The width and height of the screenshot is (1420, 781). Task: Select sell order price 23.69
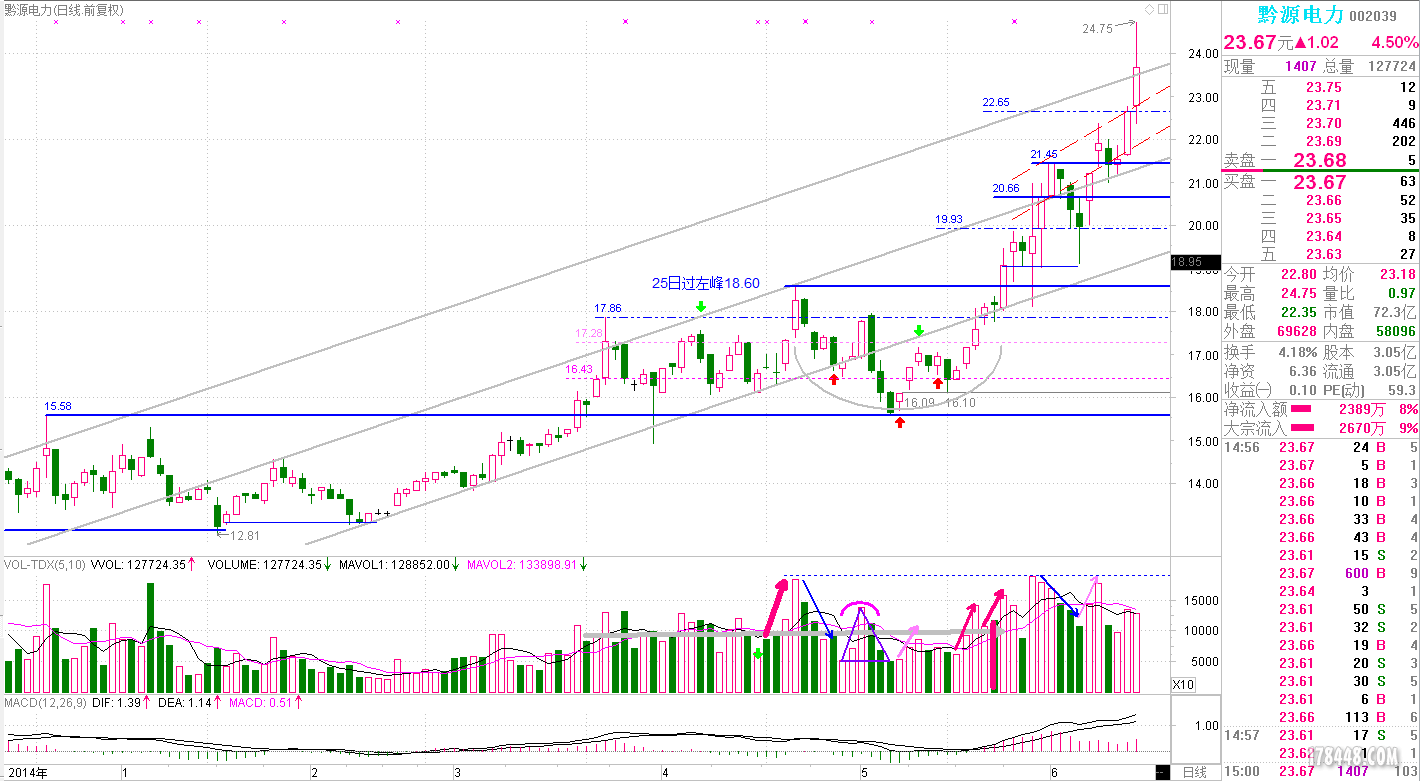(1324, 141)
